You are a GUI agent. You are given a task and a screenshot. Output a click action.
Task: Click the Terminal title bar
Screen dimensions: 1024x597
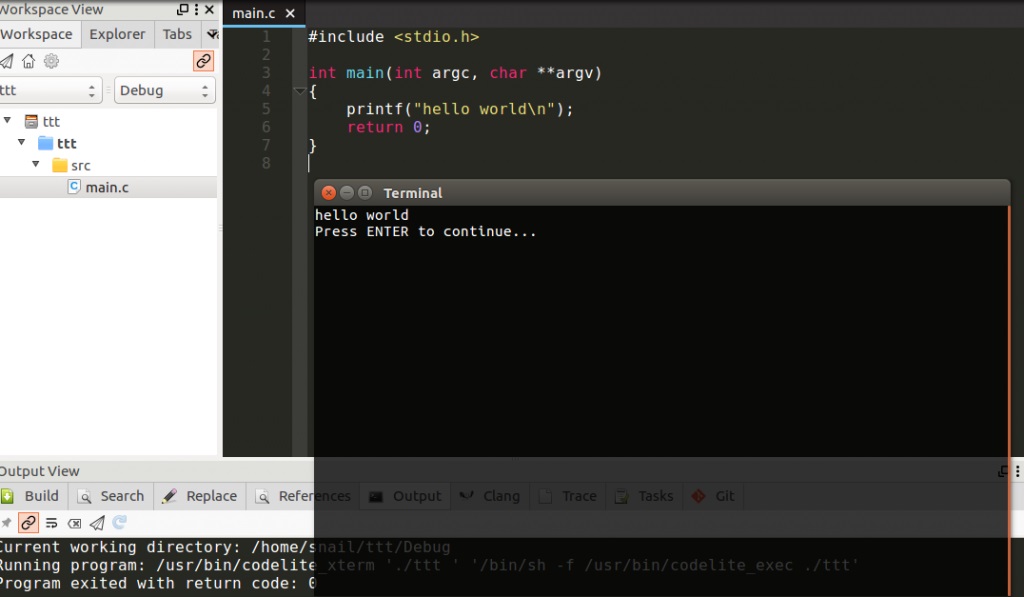[x=662, y=193]
